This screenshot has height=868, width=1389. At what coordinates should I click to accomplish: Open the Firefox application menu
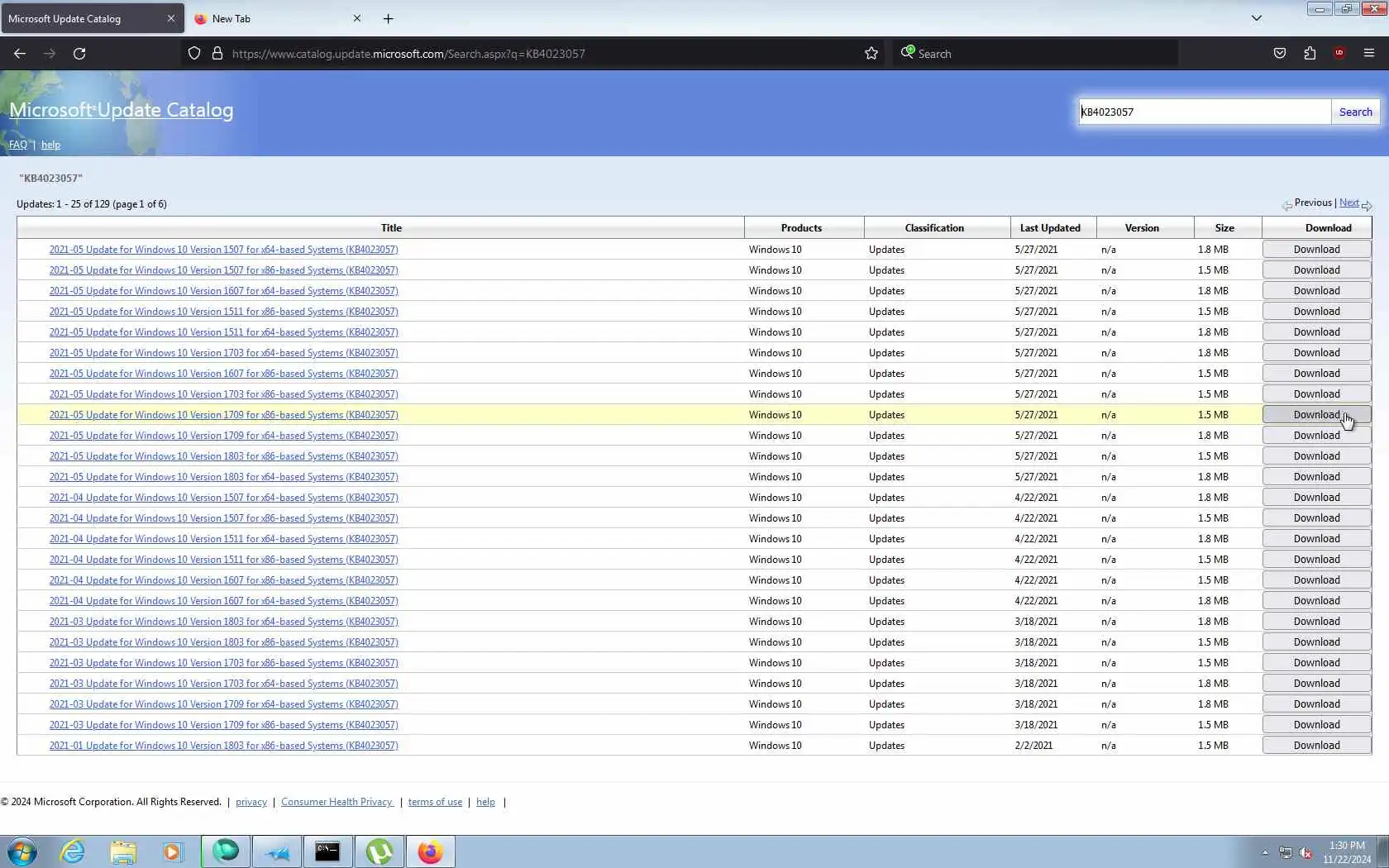tap(1369, 54)
